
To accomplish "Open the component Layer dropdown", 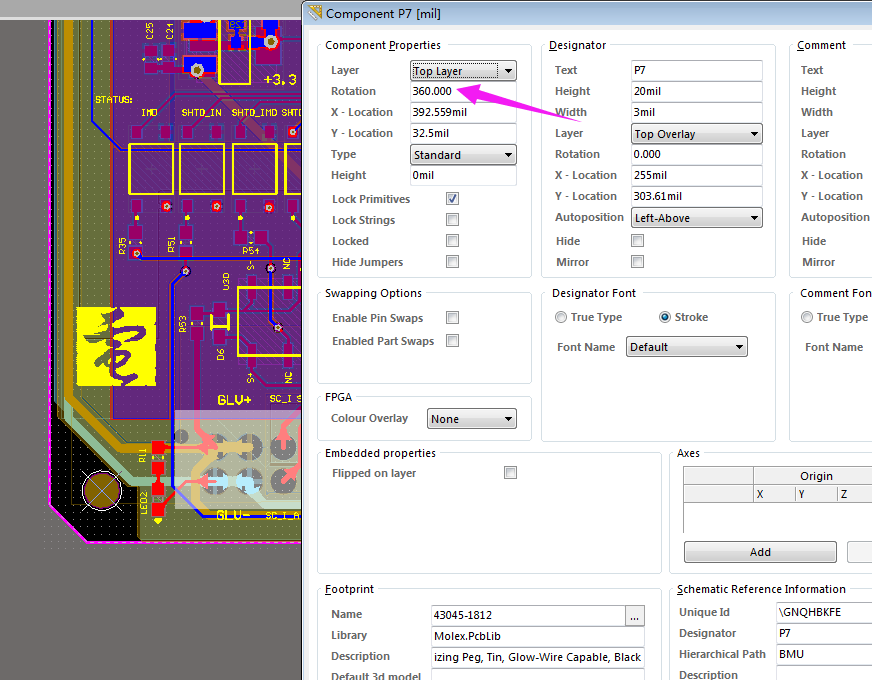I will tap(464, 71).
